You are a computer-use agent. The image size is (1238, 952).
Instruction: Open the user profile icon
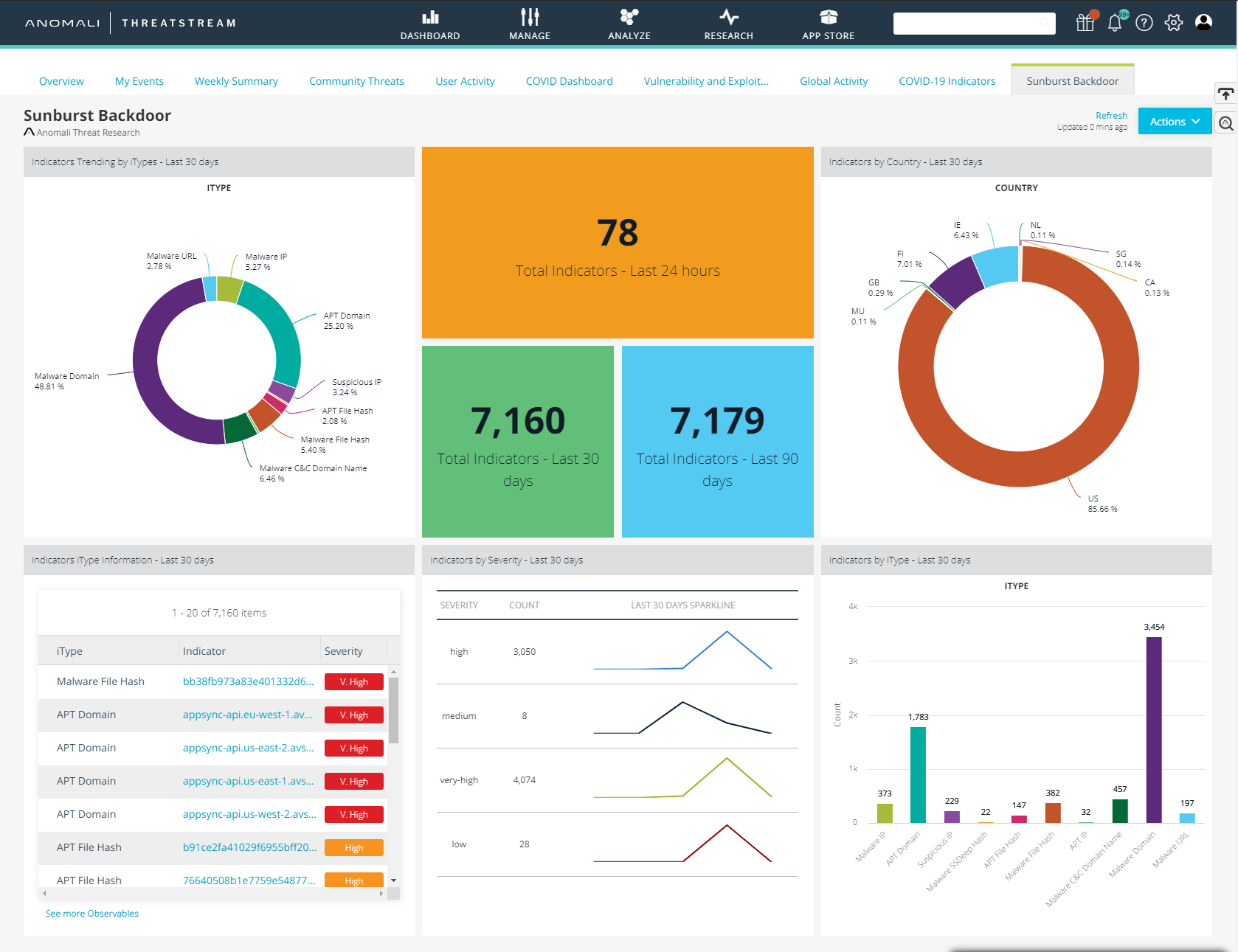coord(1203,23)
